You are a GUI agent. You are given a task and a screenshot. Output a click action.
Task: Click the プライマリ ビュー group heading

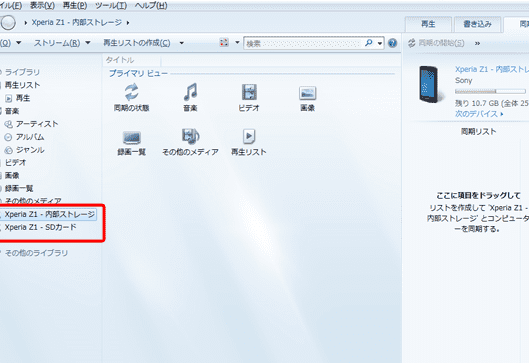click(138, 73)
